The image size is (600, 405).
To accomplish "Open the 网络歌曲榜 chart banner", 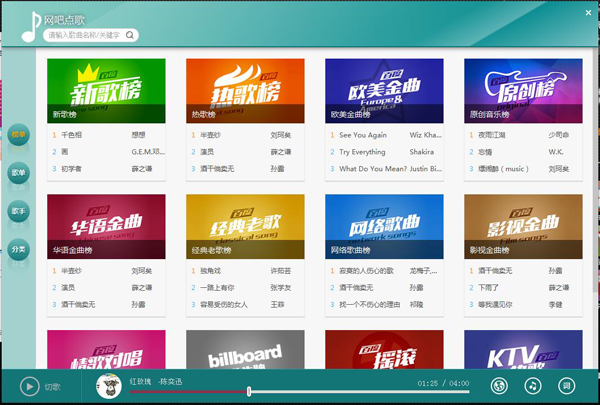I will (384, 227).
